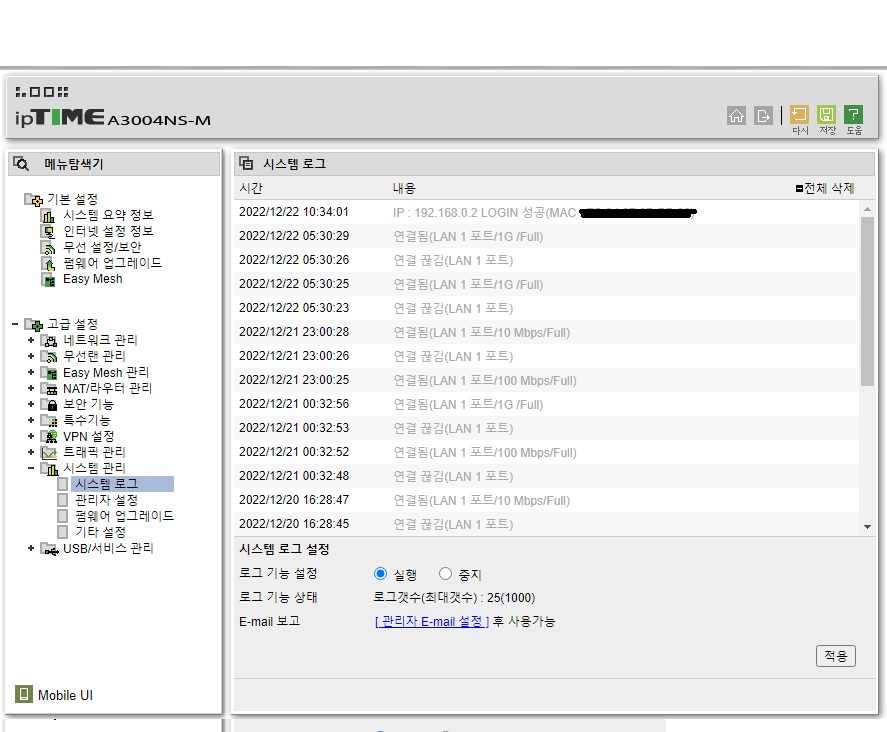This screenshot has height=732, width=887.
Task: Click the orange 다시 refresh icon
Action: pos(799,115)
